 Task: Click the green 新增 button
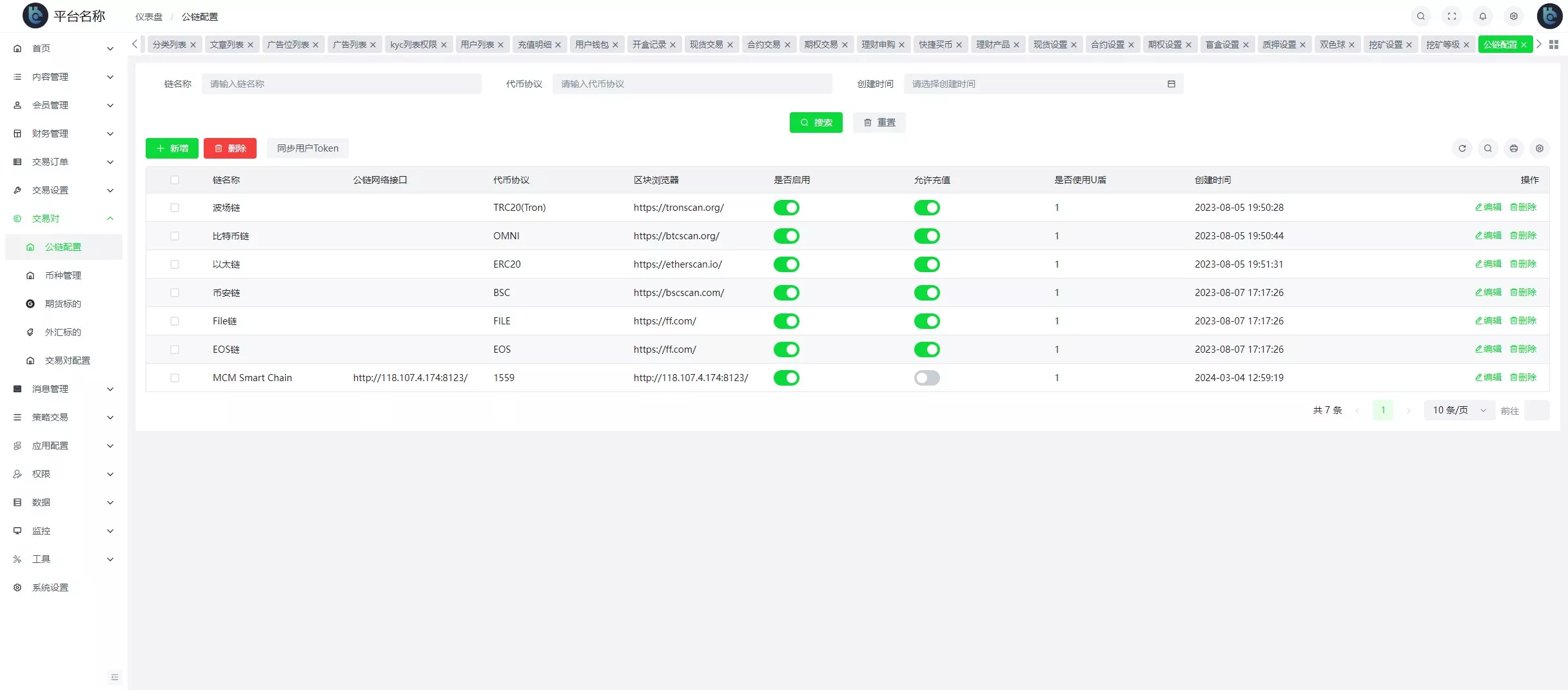(x=172, y=148)
